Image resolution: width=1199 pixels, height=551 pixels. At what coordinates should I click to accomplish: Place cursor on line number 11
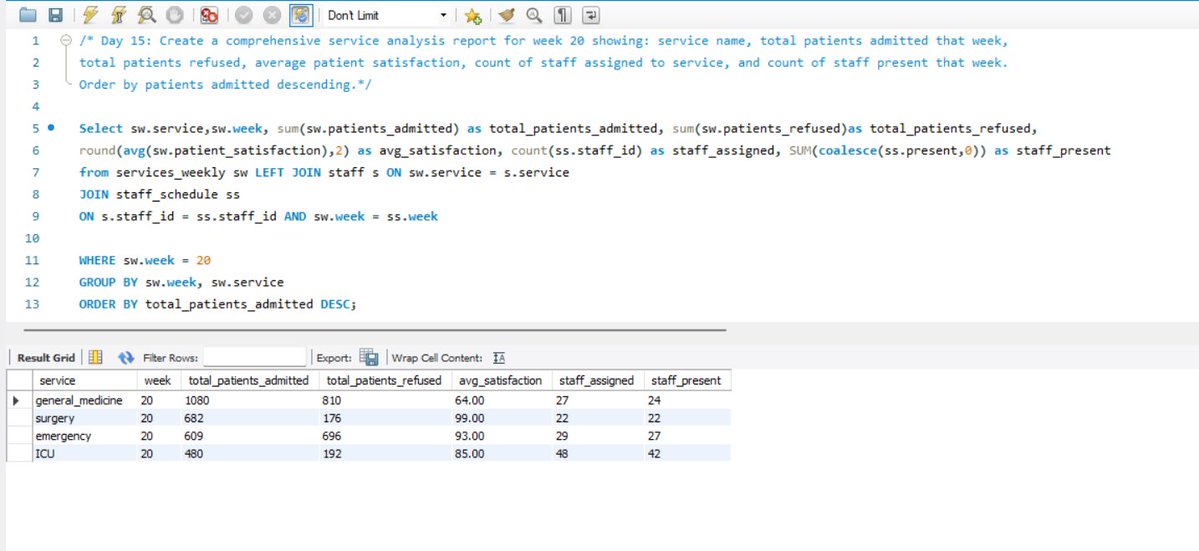(32, 260)
